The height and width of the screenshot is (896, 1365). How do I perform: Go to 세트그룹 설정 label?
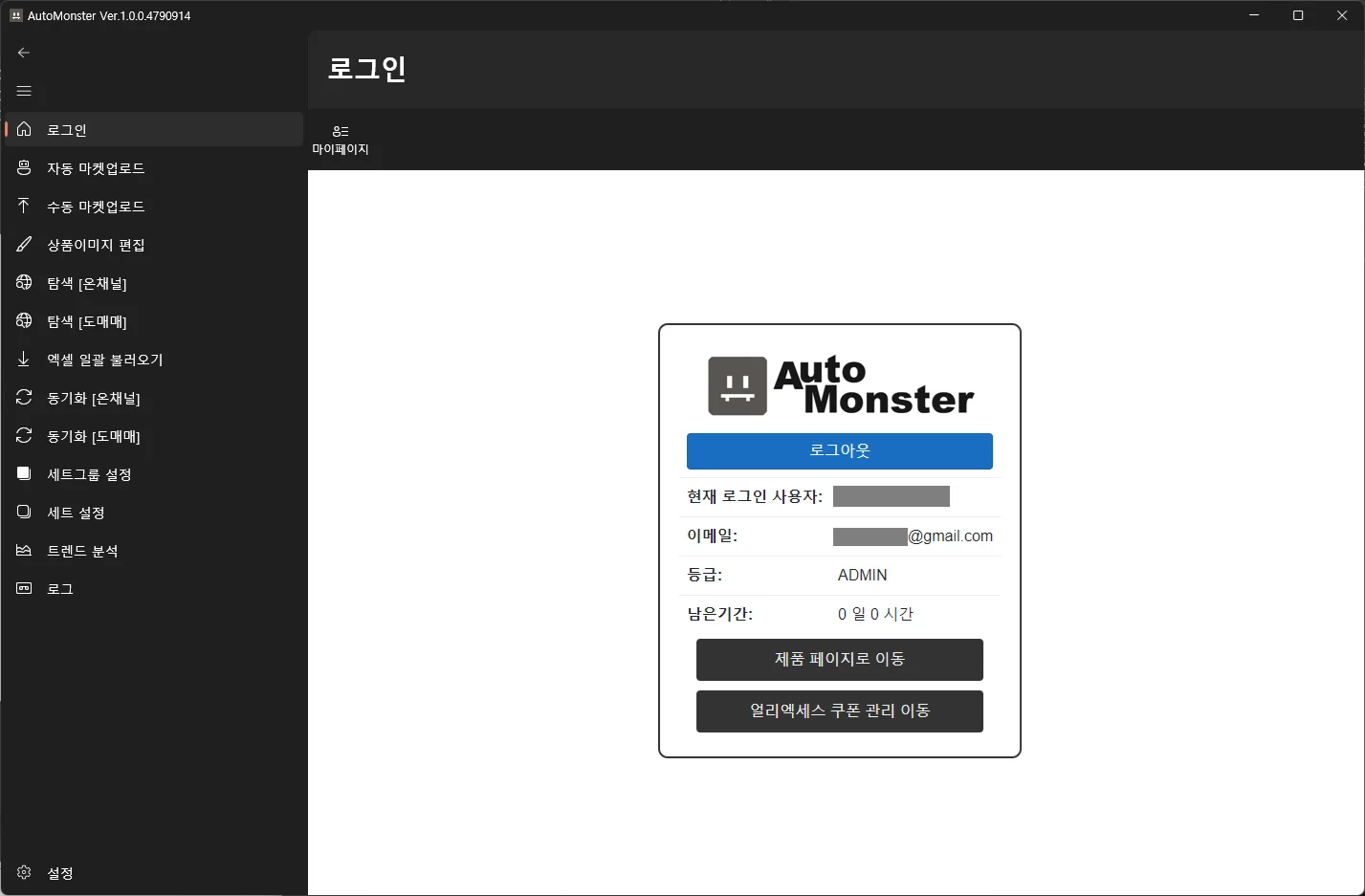[89, 474]
